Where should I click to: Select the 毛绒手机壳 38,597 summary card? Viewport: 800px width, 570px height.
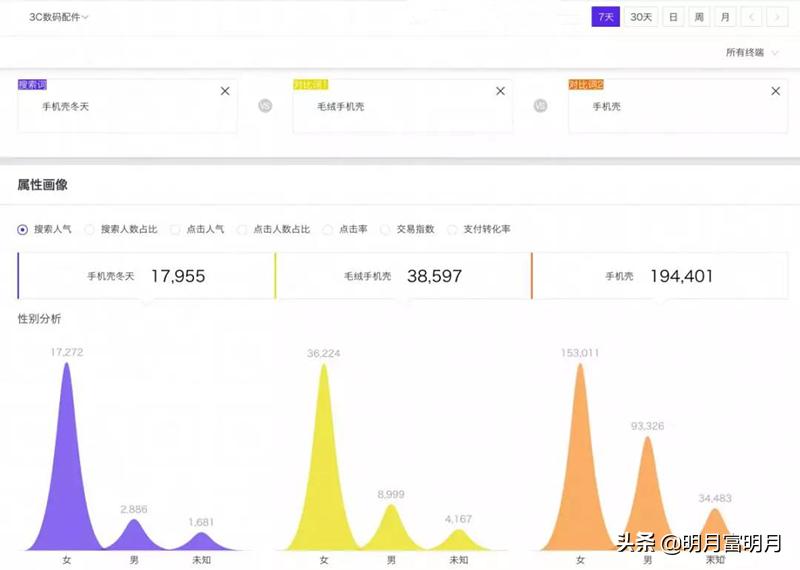tap(403, 276)
